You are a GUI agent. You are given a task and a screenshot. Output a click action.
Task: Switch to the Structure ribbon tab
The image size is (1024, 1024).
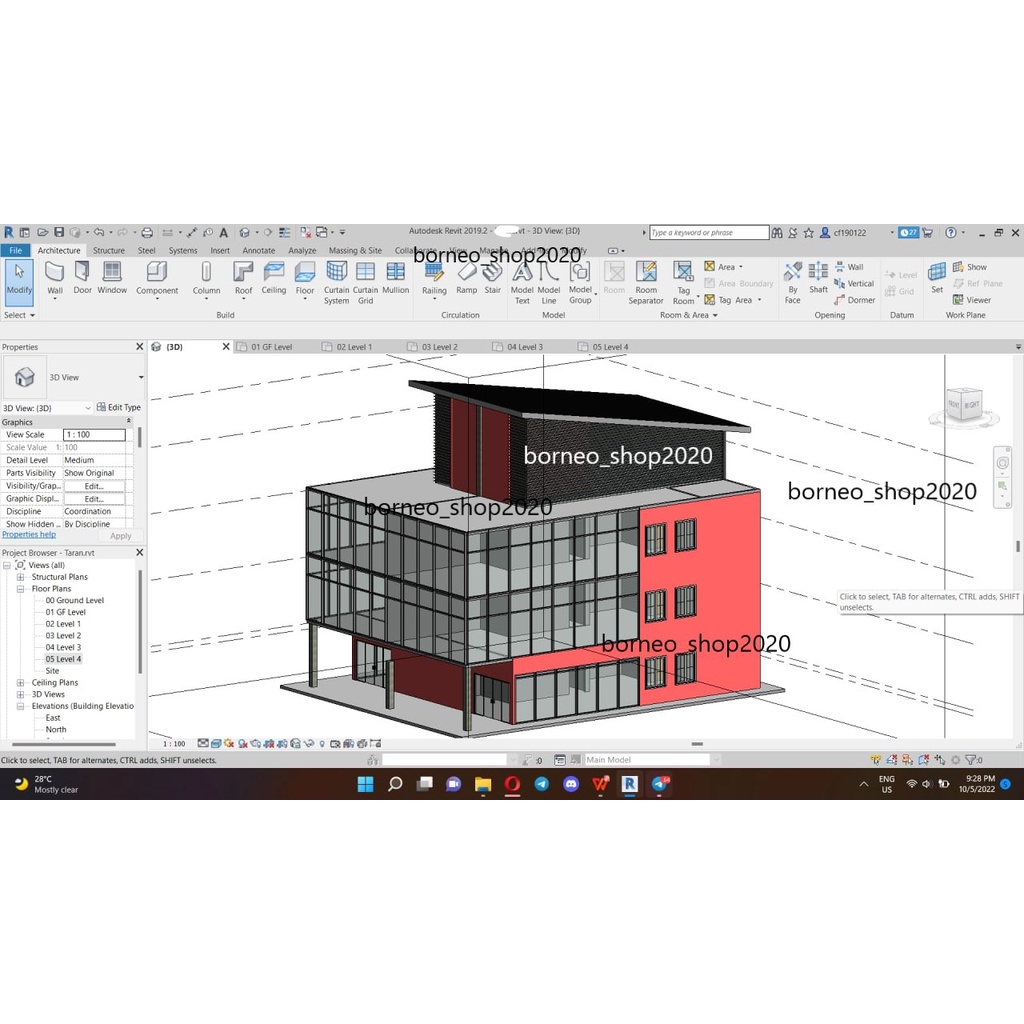click(x=109, y=251)
